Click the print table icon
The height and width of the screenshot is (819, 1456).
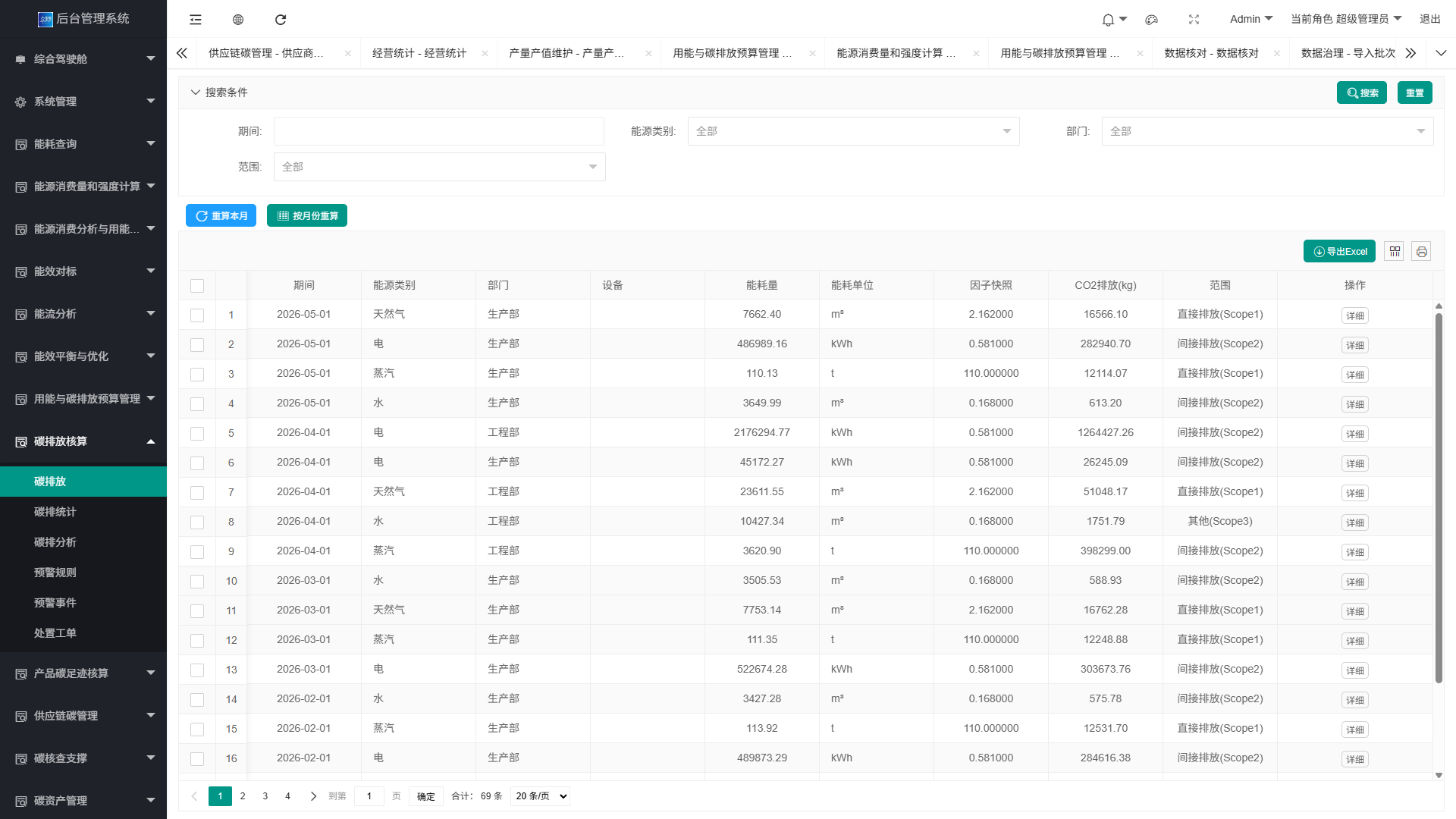(1421, 251)
